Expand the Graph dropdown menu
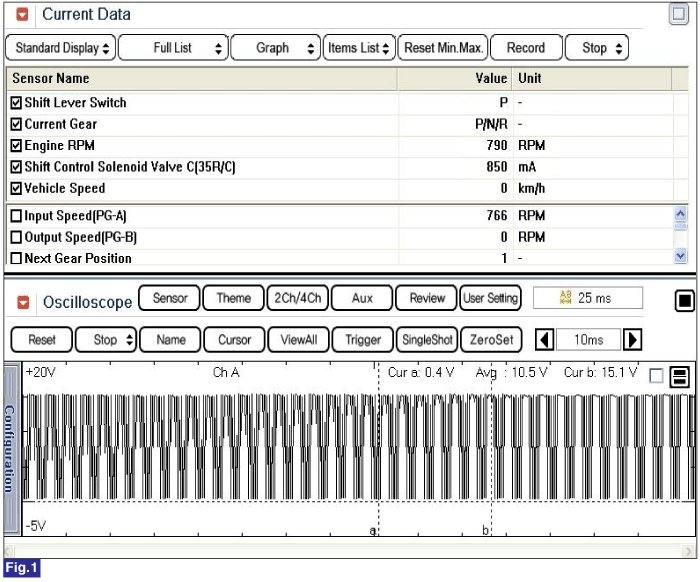Image resolution: width=700 pixels, height=582 pixels. coord(275,48)
